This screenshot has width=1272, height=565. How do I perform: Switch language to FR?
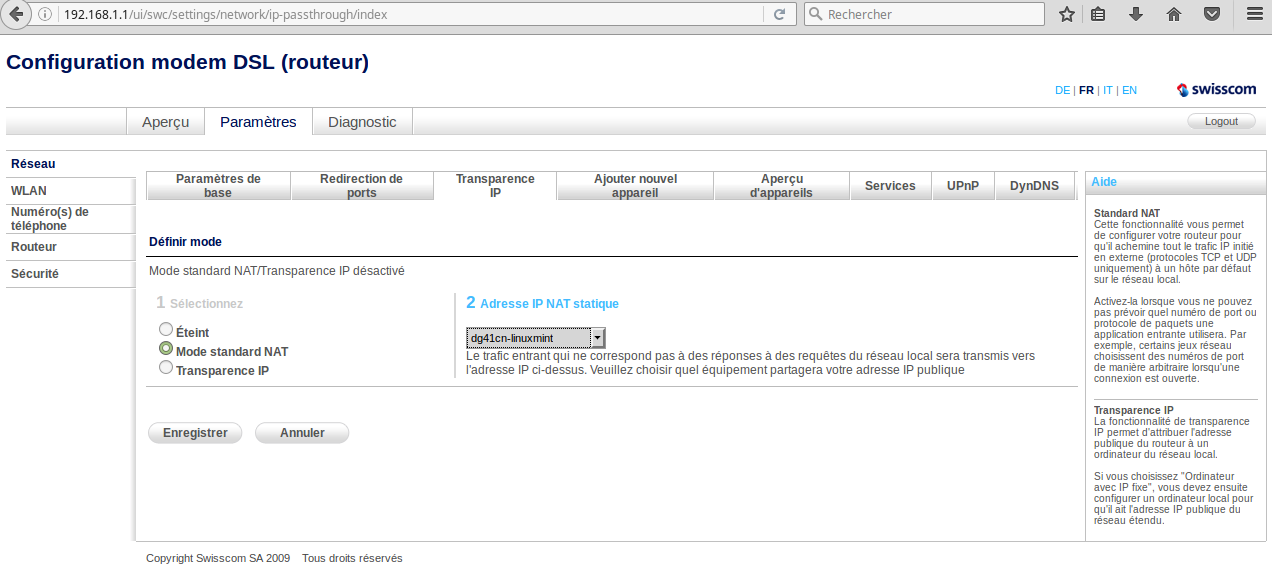click(1086, 90)
